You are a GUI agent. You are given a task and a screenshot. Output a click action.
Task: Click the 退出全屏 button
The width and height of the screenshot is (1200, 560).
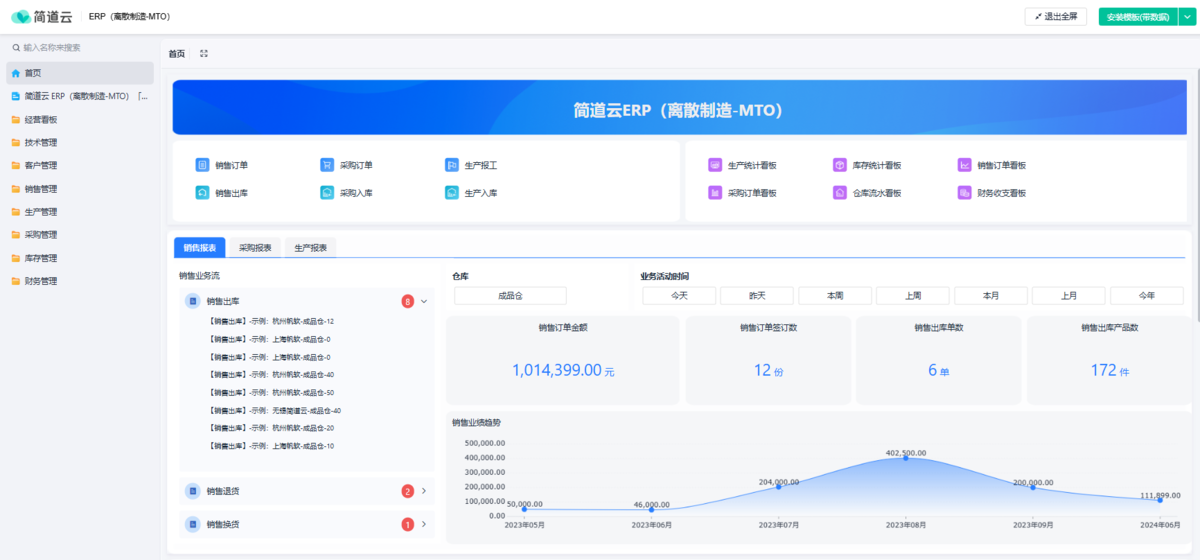(1055, 17)
